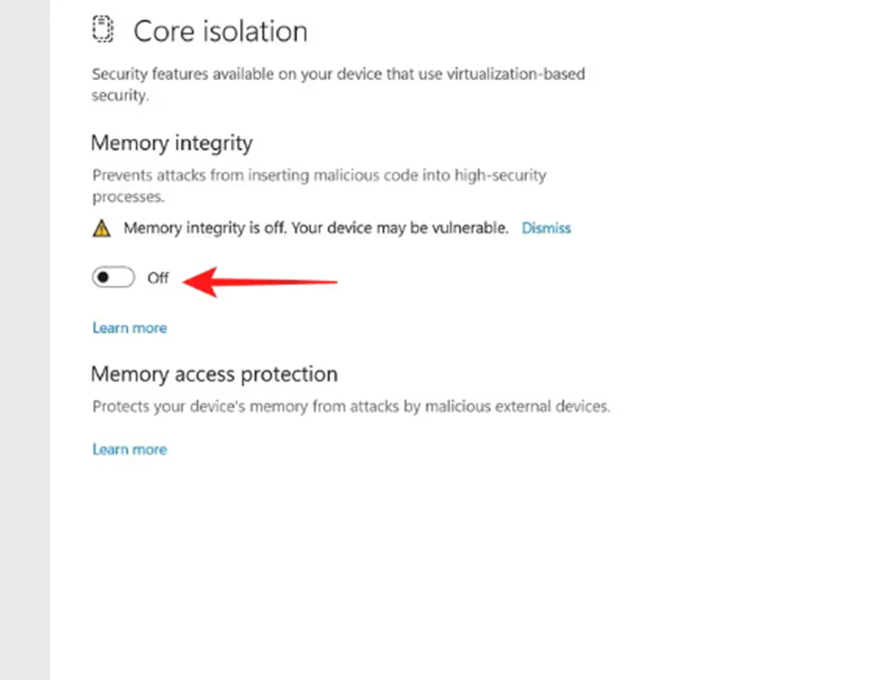The image size is (892, 680).
Task: Dismiss the memory integrity warning
Action: [546, 228]
